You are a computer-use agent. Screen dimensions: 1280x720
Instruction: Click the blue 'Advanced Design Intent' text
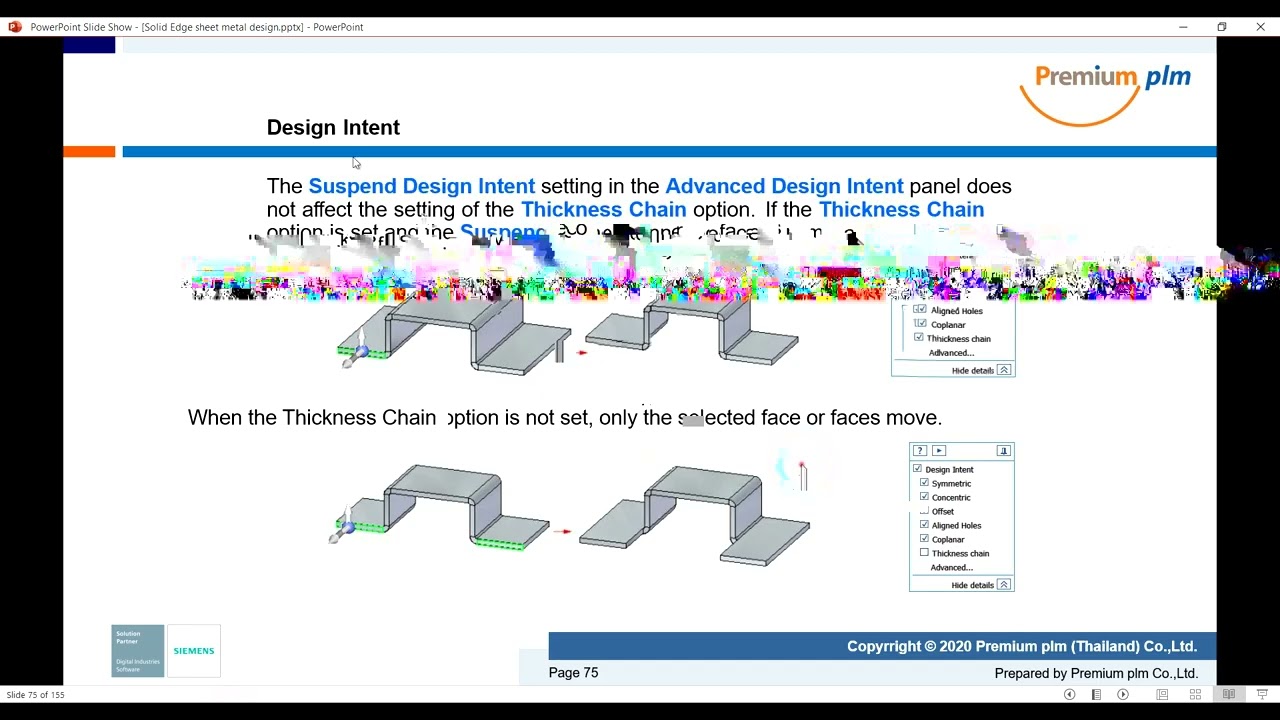(x=784, y=186)
